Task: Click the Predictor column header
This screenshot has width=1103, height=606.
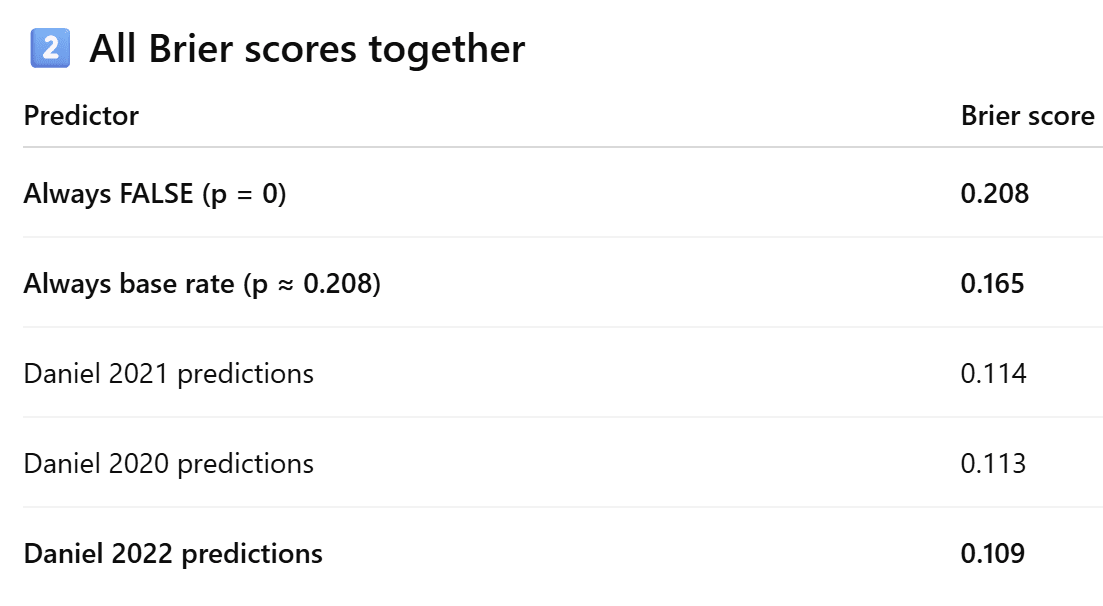Action: pos(81,115)
